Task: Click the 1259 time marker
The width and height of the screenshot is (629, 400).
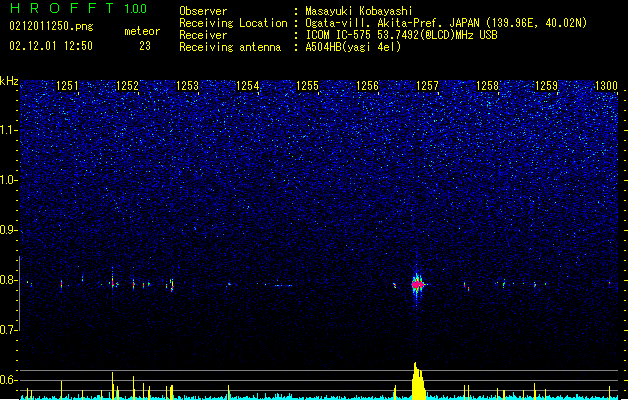Action: pos(547,86)
